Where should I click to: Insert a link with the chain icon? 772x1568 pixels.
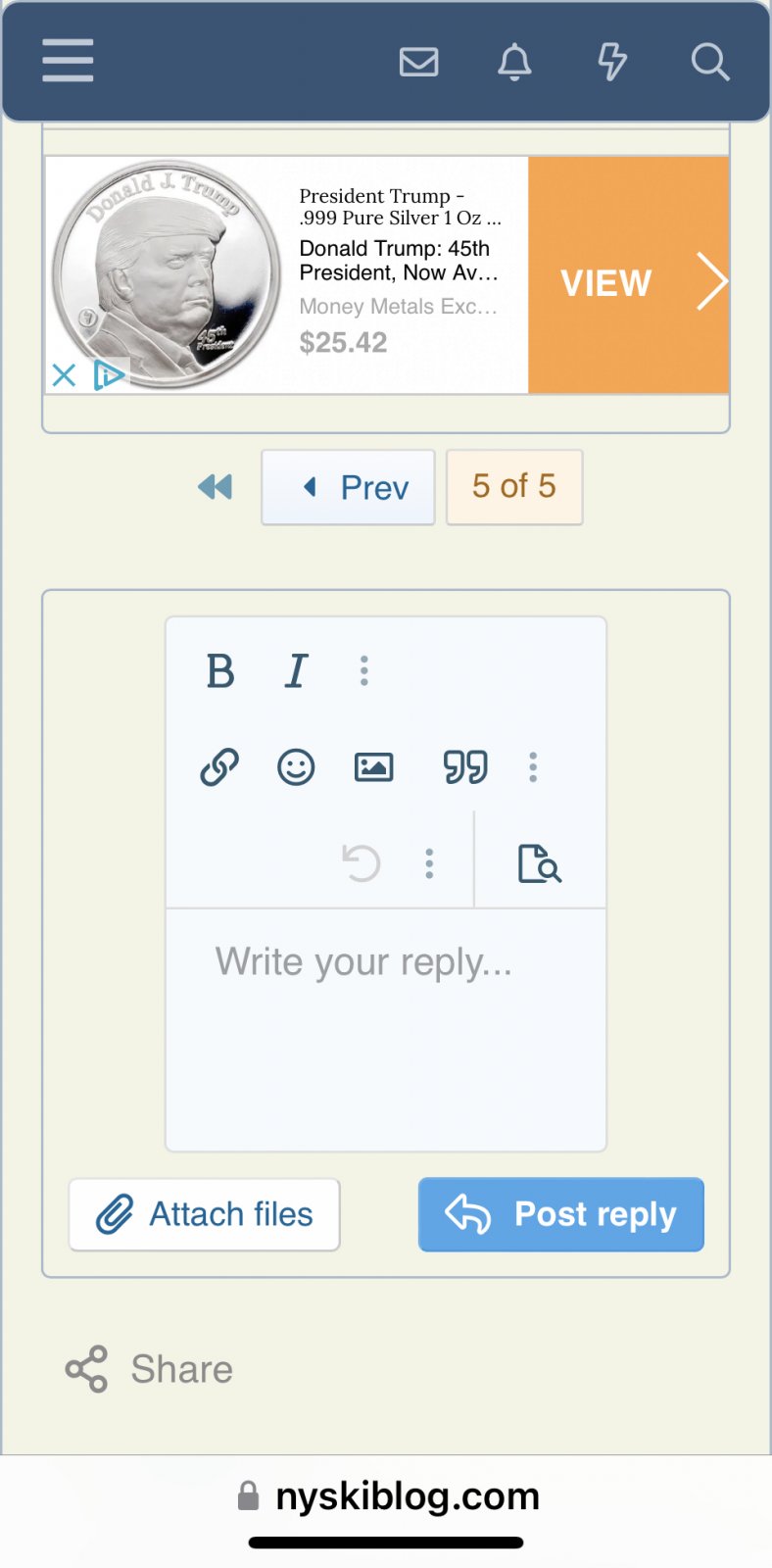219,767
